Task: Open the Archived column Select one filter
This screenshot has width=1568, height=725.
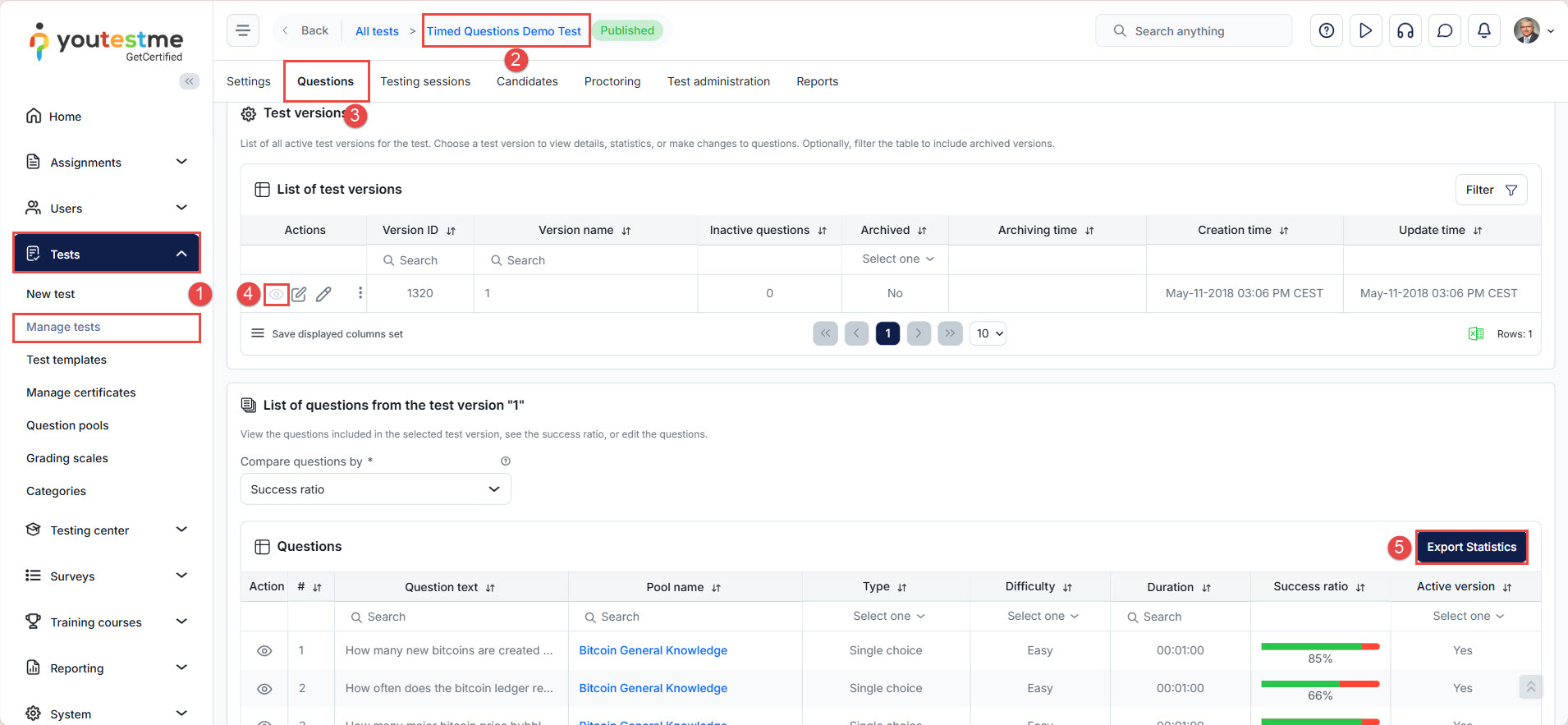Action: [896, 259]
